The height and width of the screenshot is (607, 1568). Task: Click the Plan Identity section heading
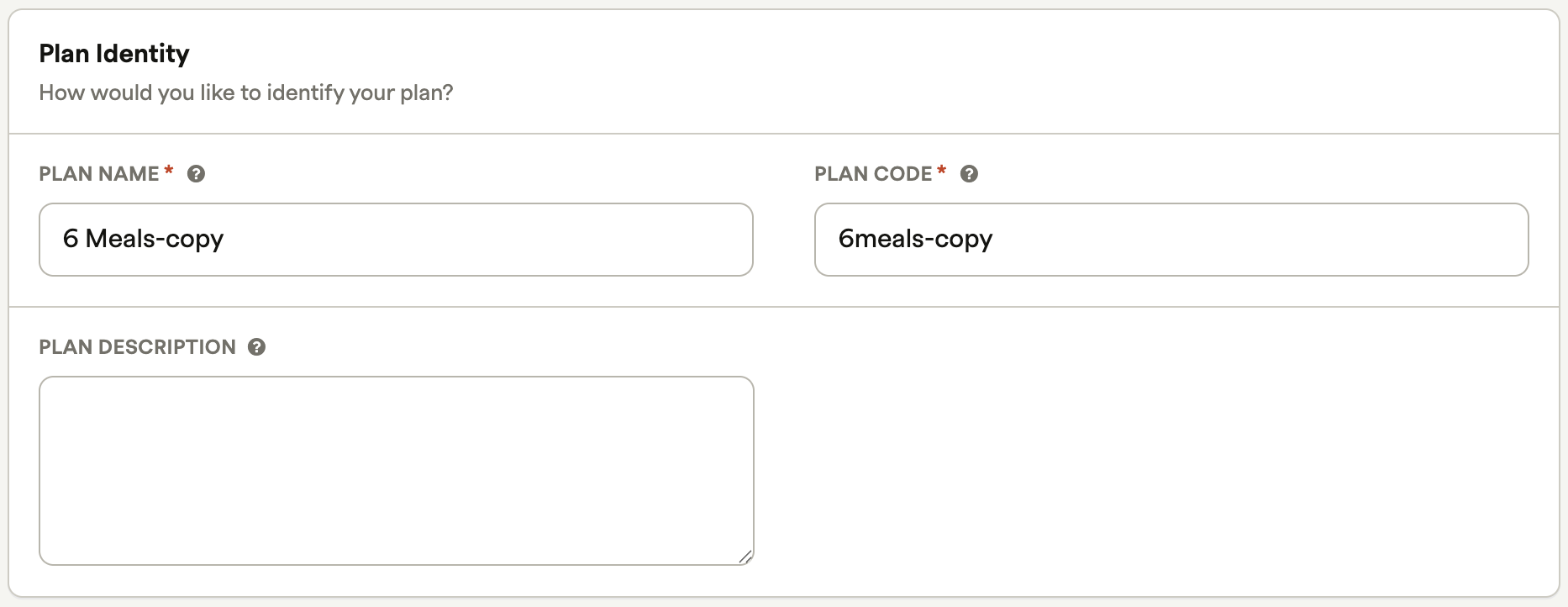pos(114,54)
